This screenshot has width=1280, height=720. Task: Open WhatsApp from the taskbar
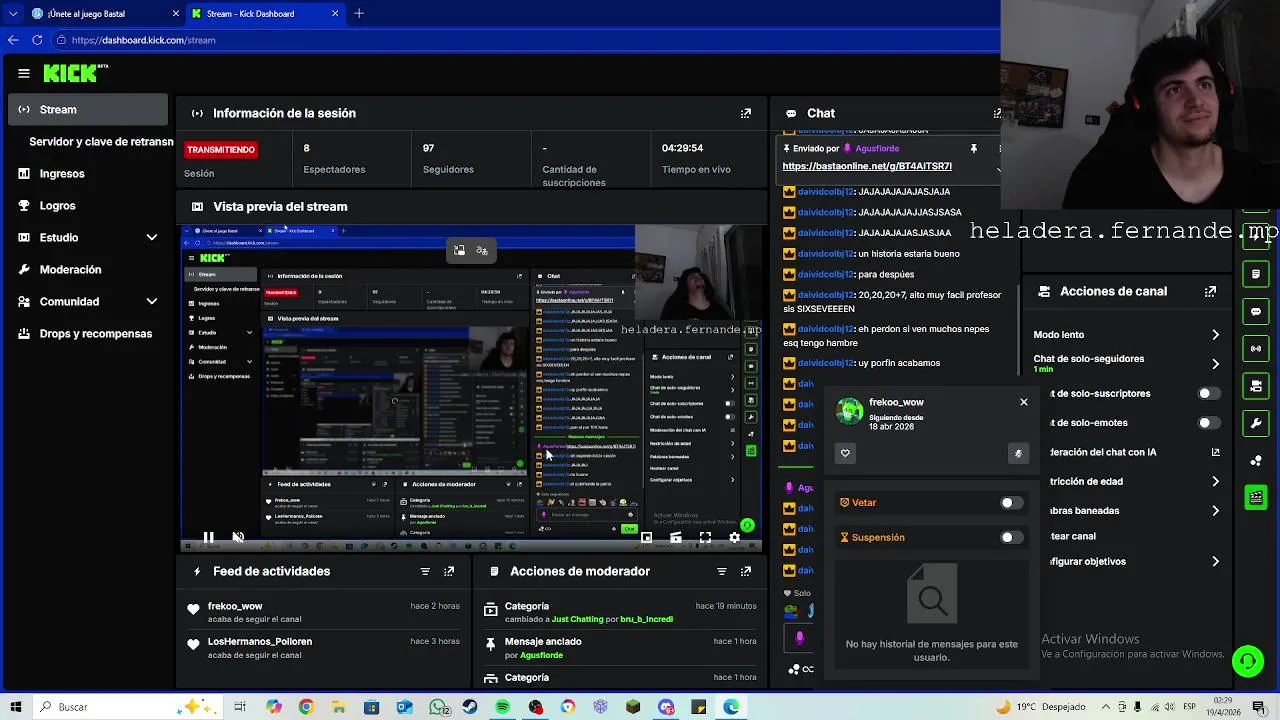[x=438, y=707]
